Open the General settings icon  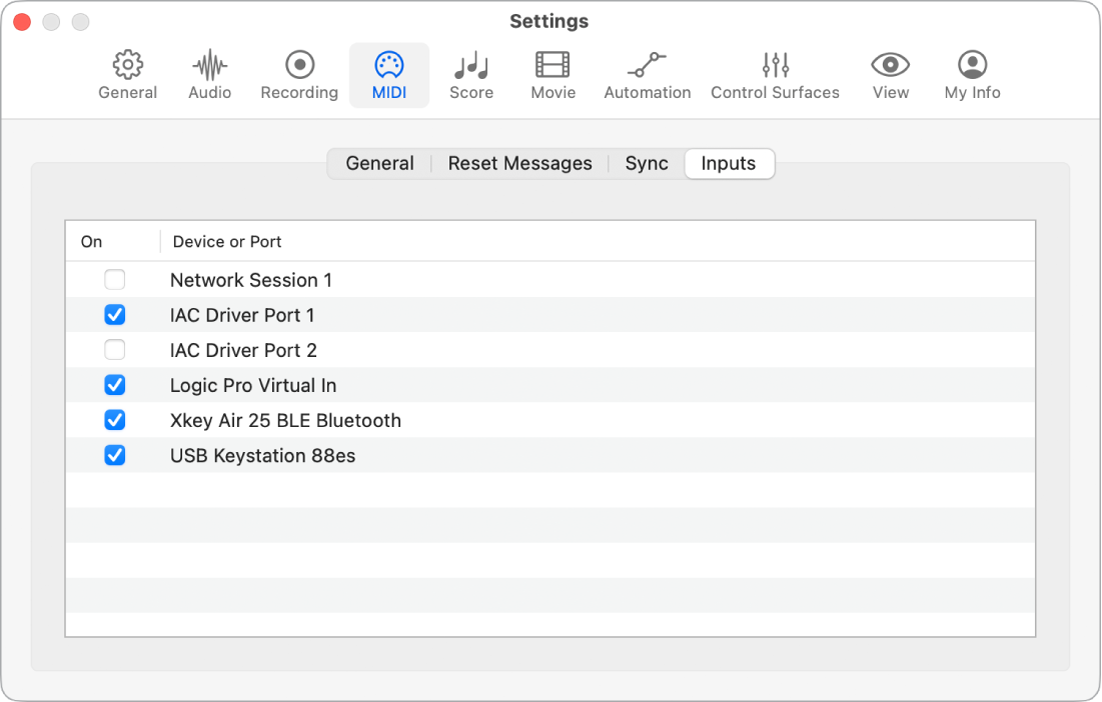point(127,74)
